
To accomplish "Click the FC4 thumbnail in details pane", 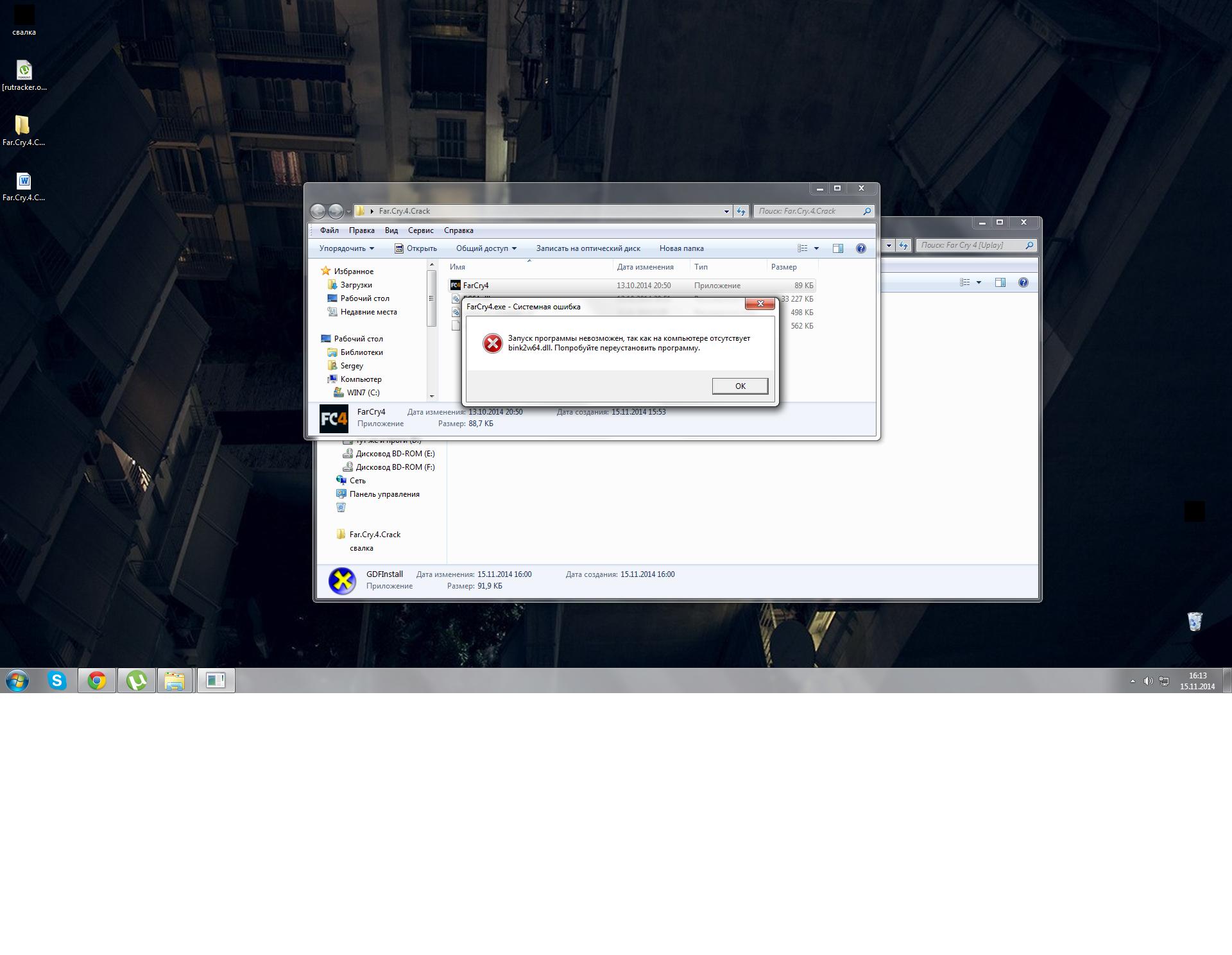I will 334,419.
